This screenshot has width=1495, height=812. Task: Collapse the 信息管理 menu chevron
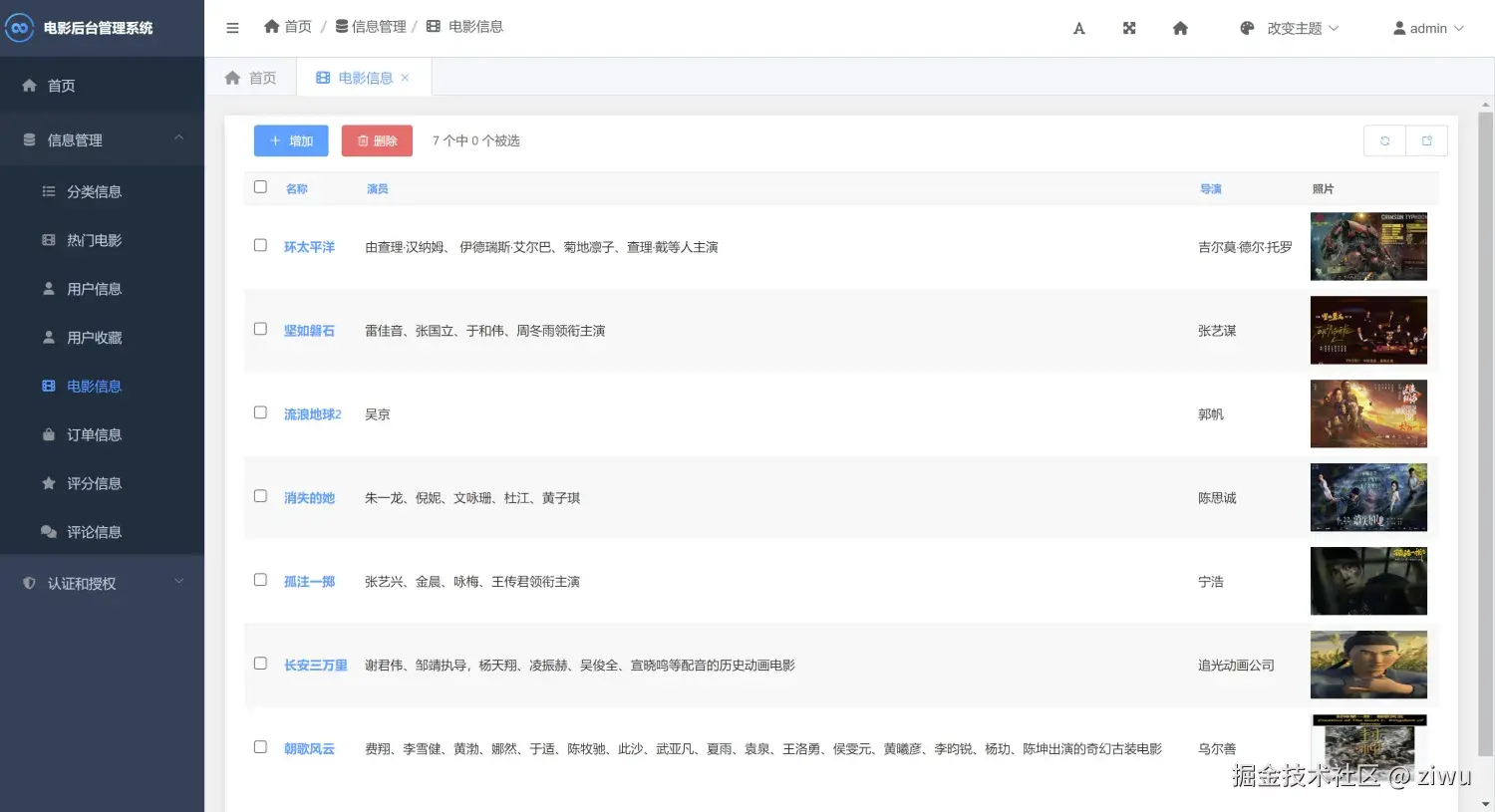pyautogui.click(x=179, y=138)
